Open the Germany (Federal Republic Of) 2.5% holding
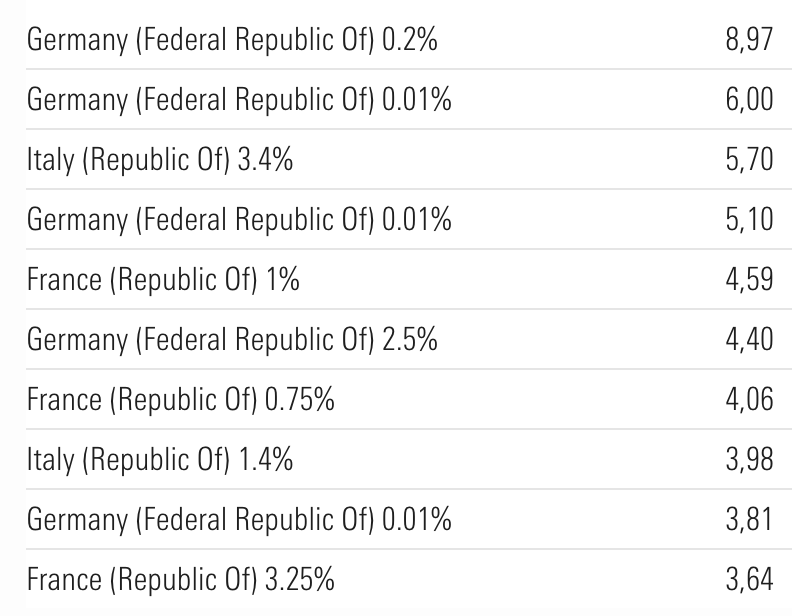Screen dimensions: 792x616 [232, 339]
